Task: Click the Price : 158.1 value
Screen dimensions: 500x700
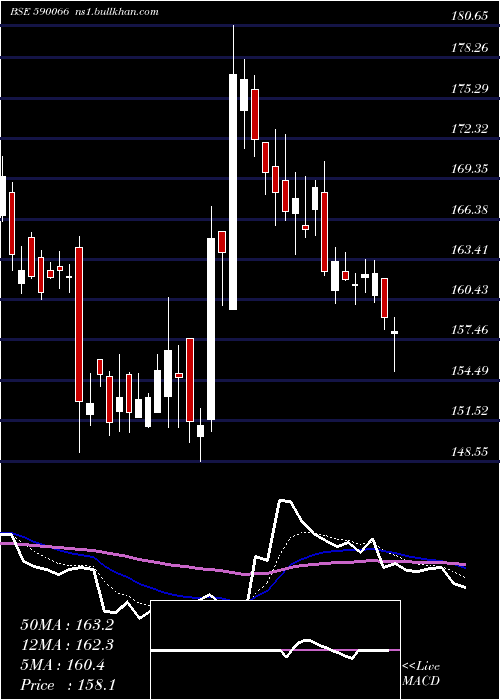Action: tap(68, 685)
